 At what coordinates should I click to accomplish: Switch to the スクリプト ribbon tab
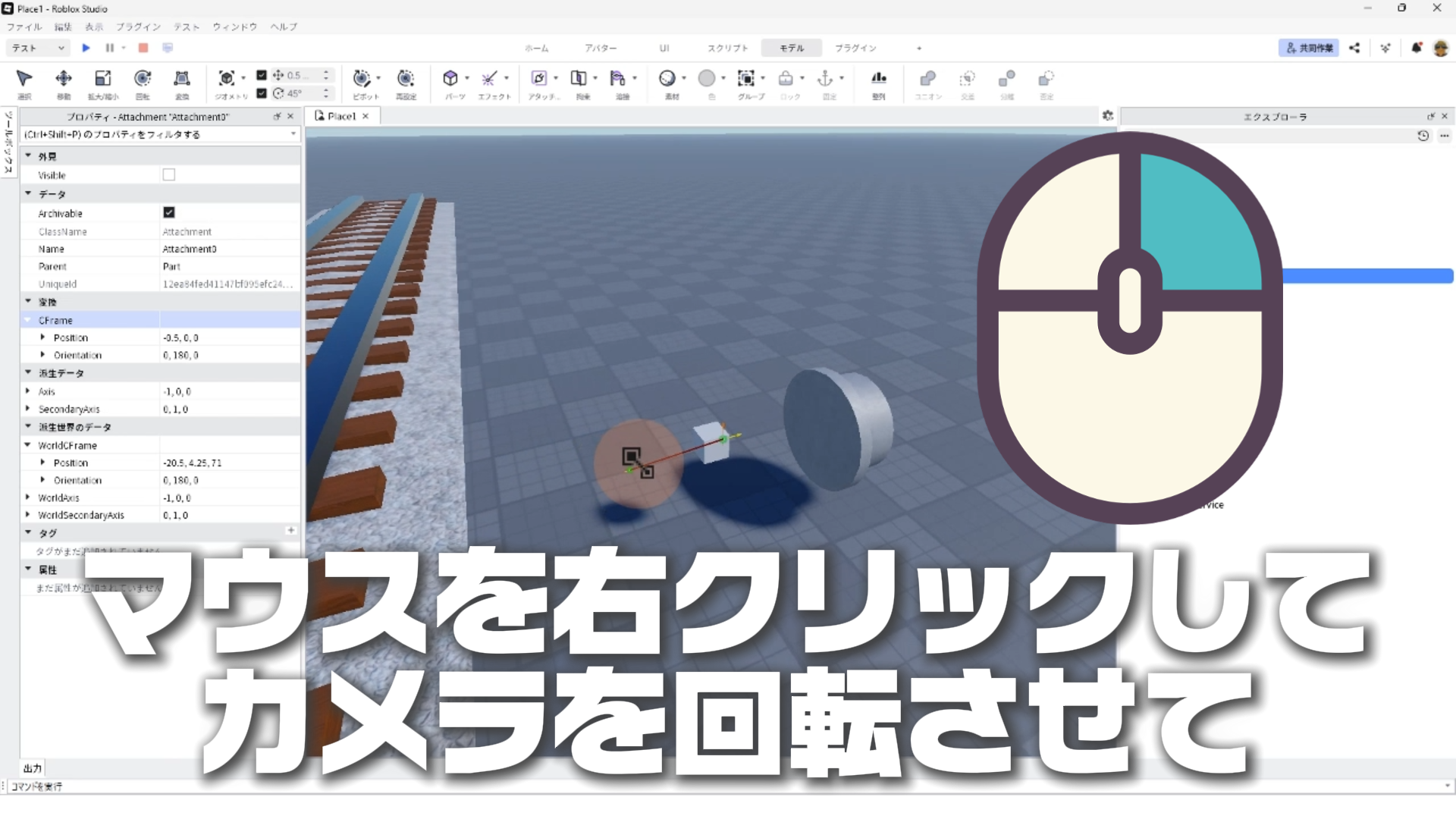pos(727,48)
